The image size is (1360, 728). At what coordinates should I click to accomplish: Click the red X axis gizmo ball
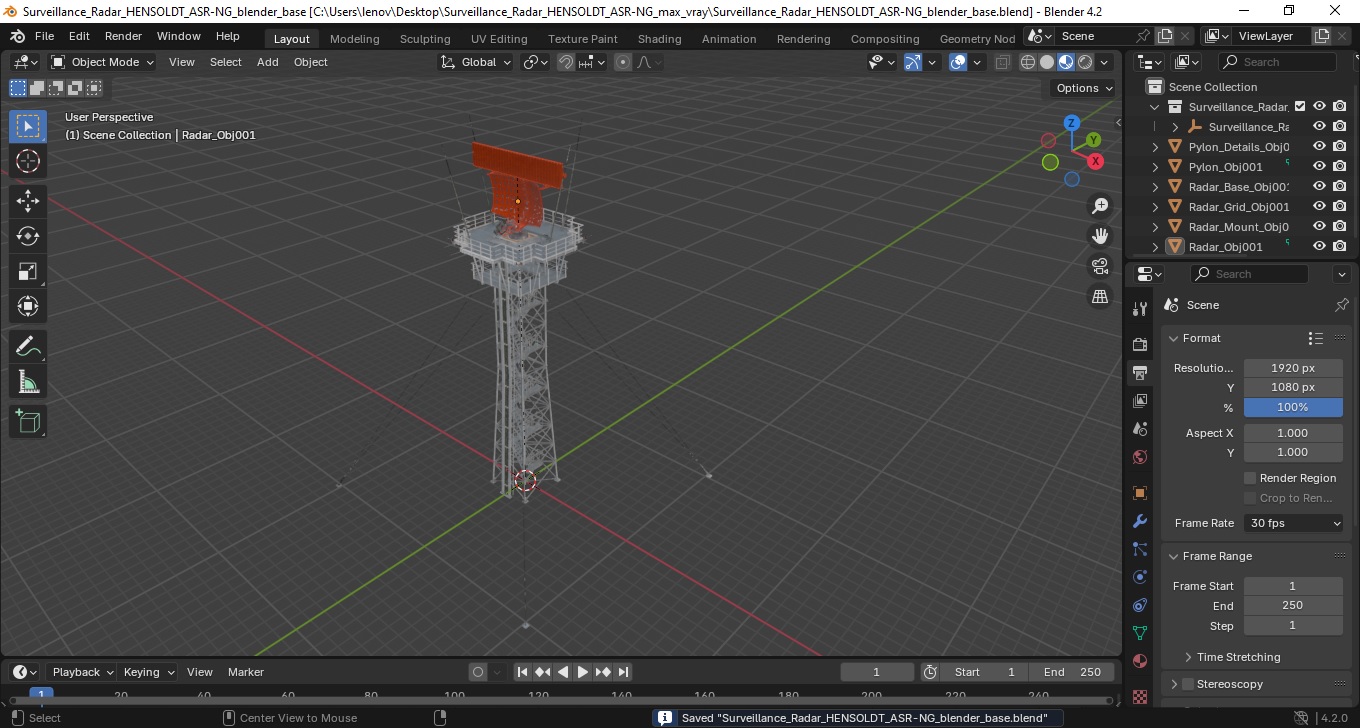[x=1095, y=161]
